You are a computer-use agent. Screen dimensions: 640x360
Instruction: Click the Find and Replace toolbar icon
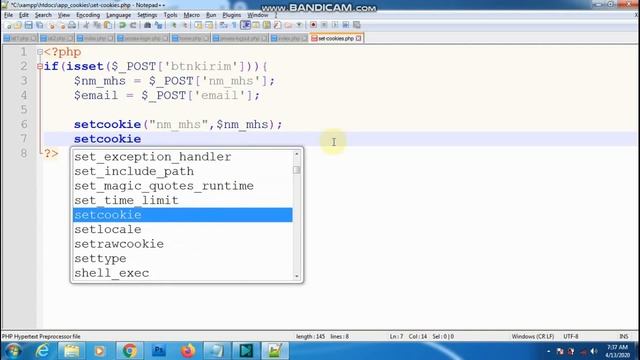(159, 25)
